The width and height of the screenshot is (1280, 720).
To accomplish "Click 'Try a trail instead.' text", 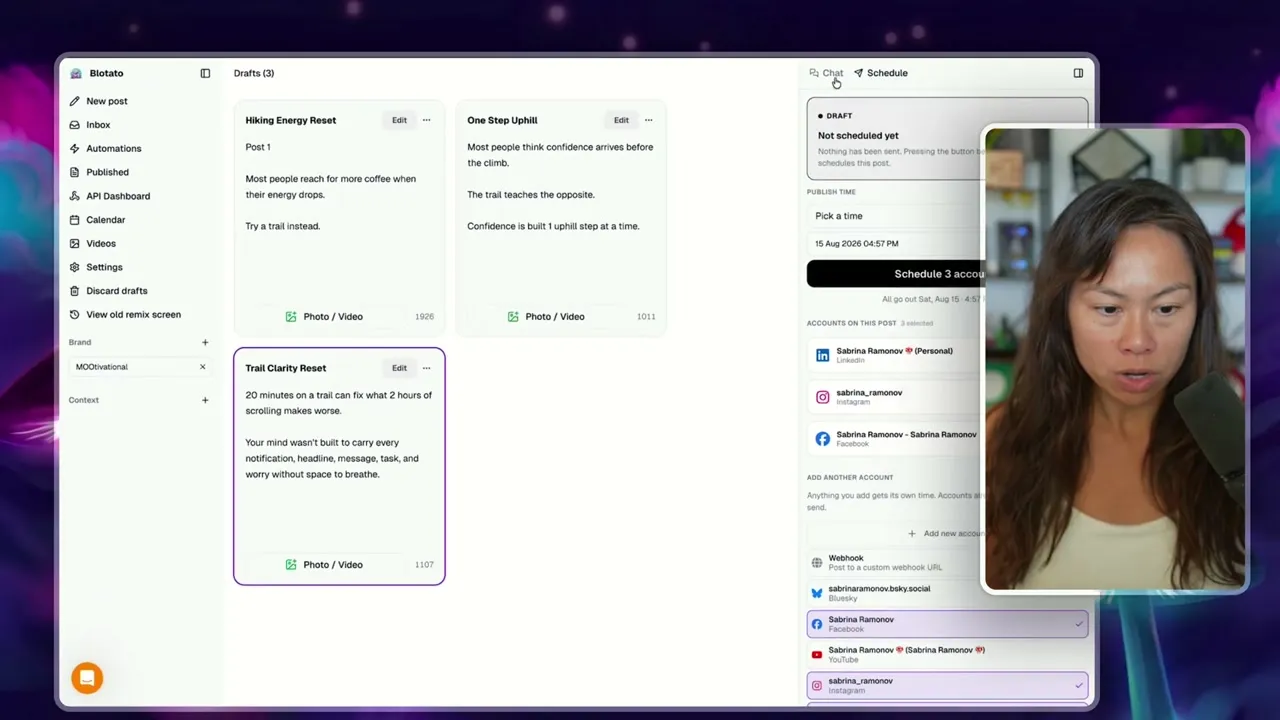I will point(283,226).
